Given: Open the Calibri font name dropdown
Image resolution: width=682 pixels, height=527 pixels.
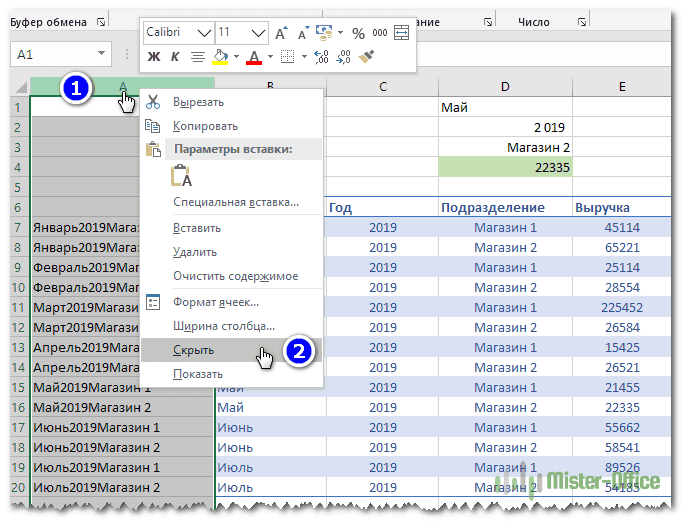Looking at the screenshot, I should [205, 33].
